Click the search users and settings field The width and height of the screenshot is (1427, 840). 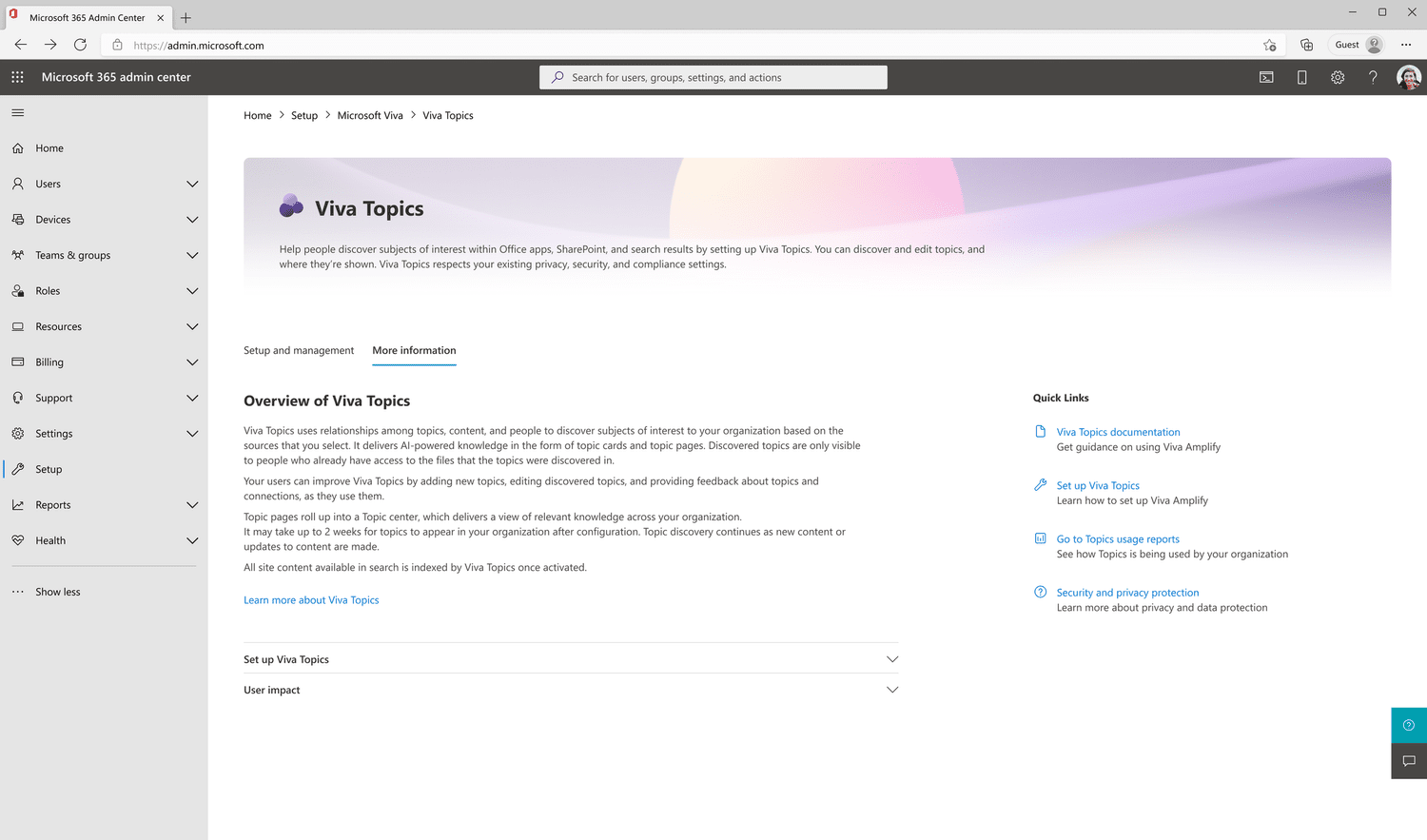(x=713, y=77)
